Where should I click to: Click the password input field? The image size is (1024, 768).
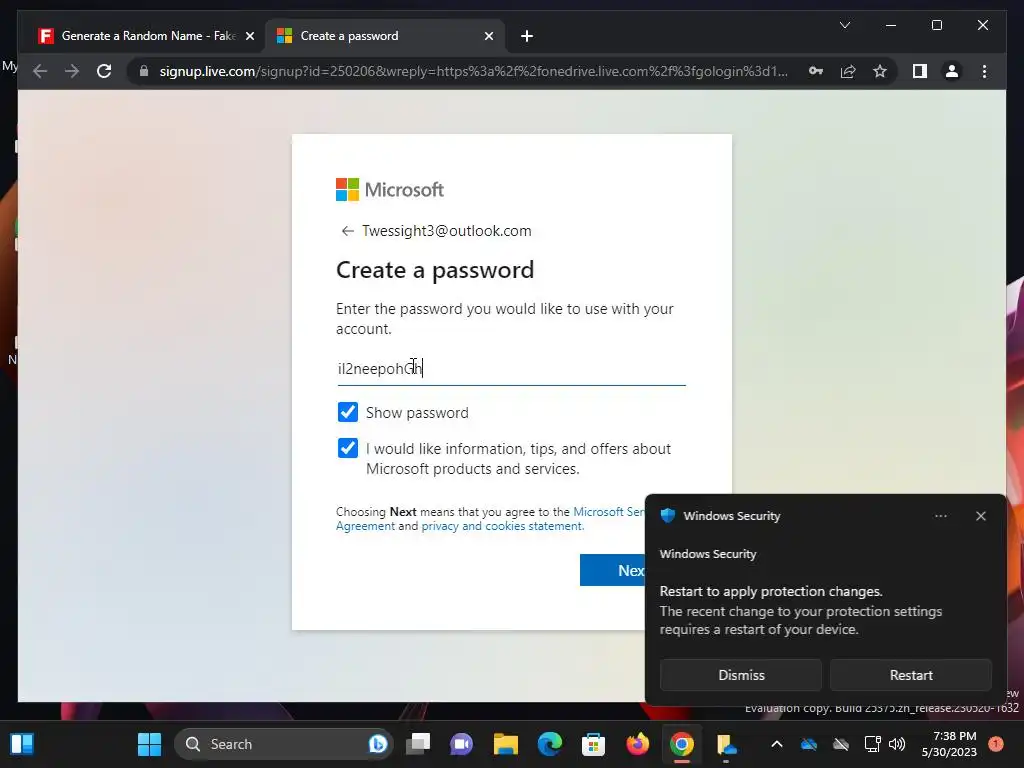tap(511, 369)
